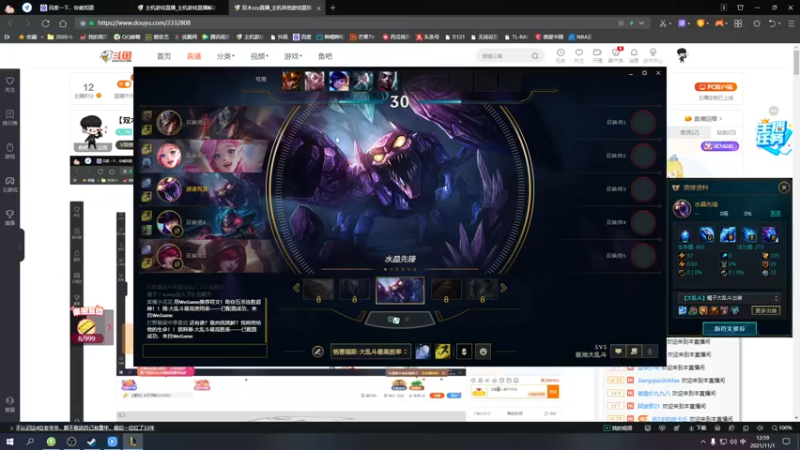Open the 鱼吧 nav tab

coord(325,56)
